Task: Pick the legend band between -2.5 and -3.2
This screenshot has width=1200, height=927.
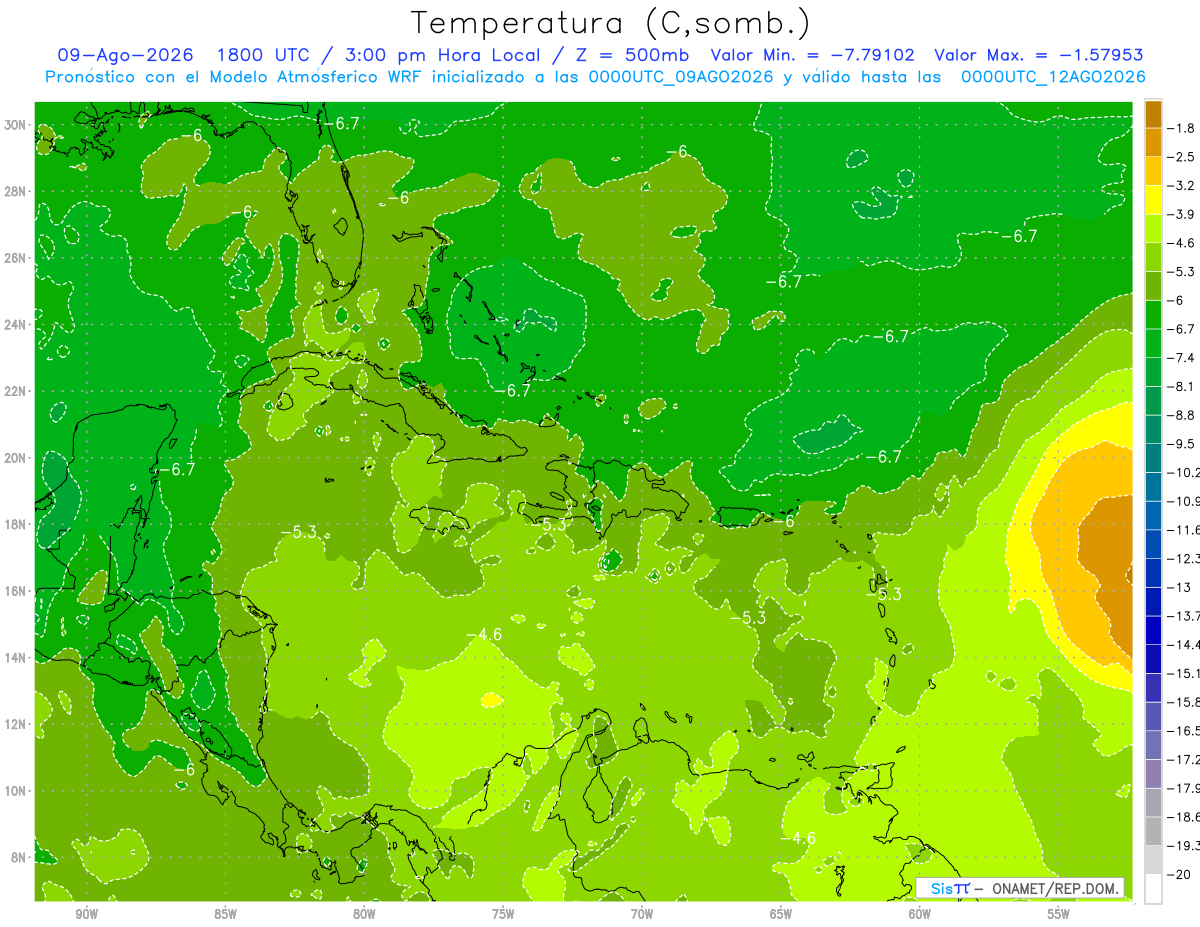Action: point(1153,171)
